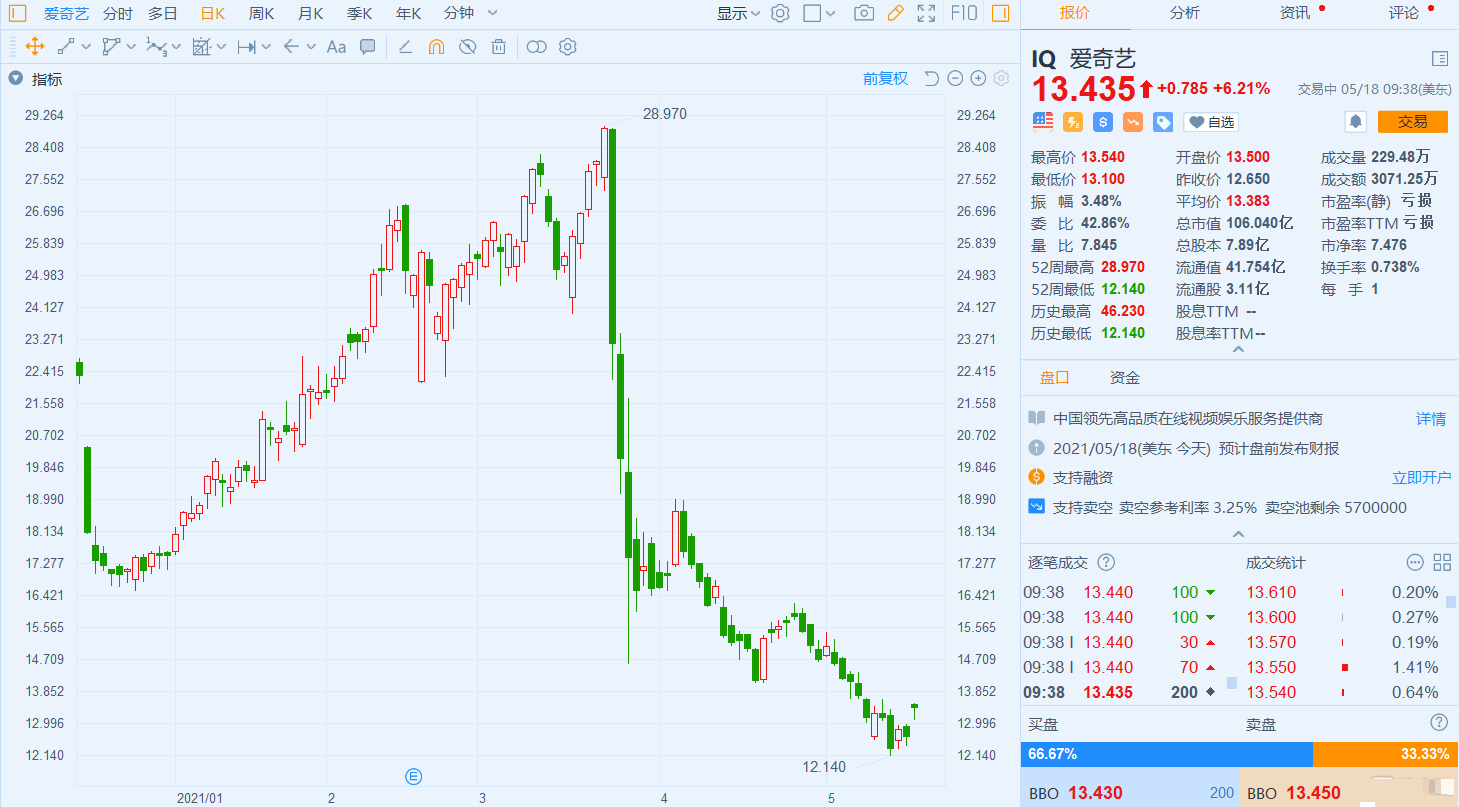Select the 年K yearly chart tab
1459x807 pixels.
tap(408, 14)
